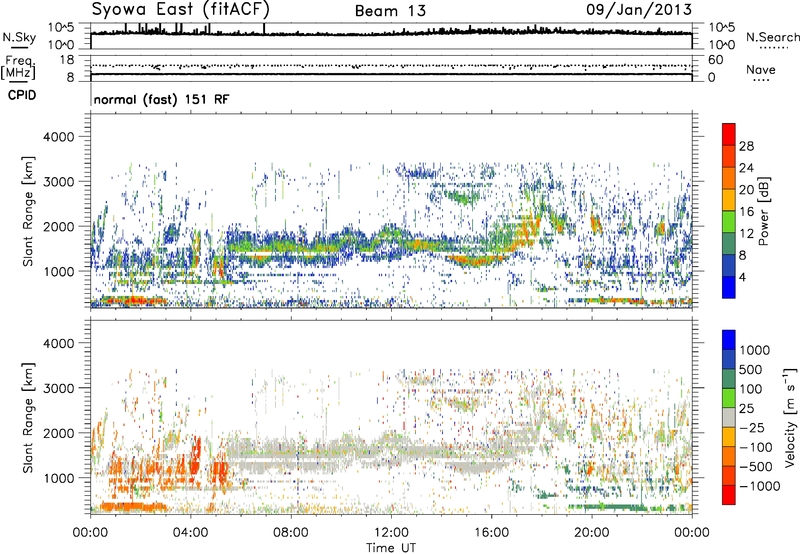Click the "12:00" time tick label
The image size is (800, 554).
(391, 533)
